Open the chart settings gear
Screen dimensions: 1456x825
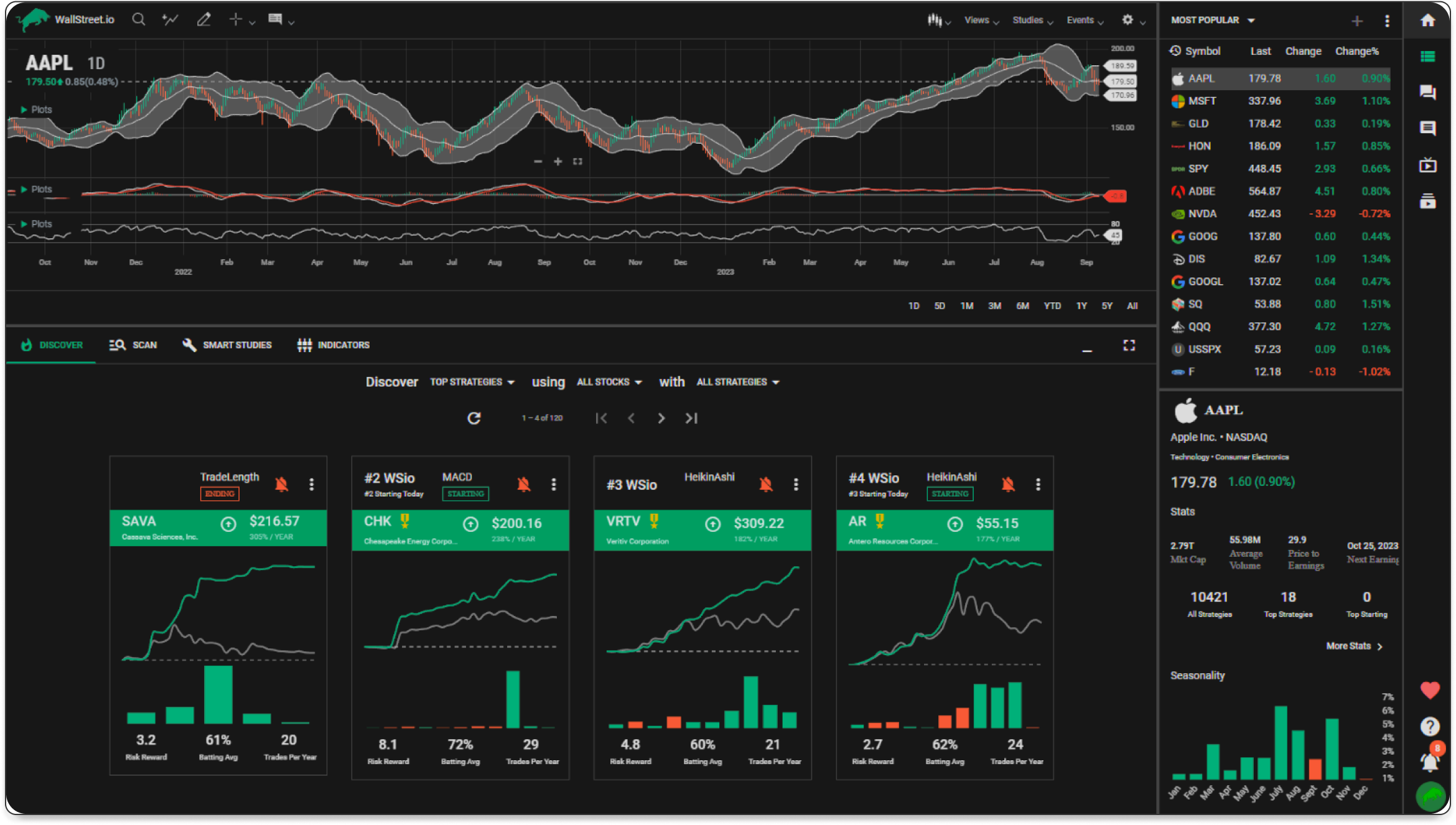(1127, 19)
